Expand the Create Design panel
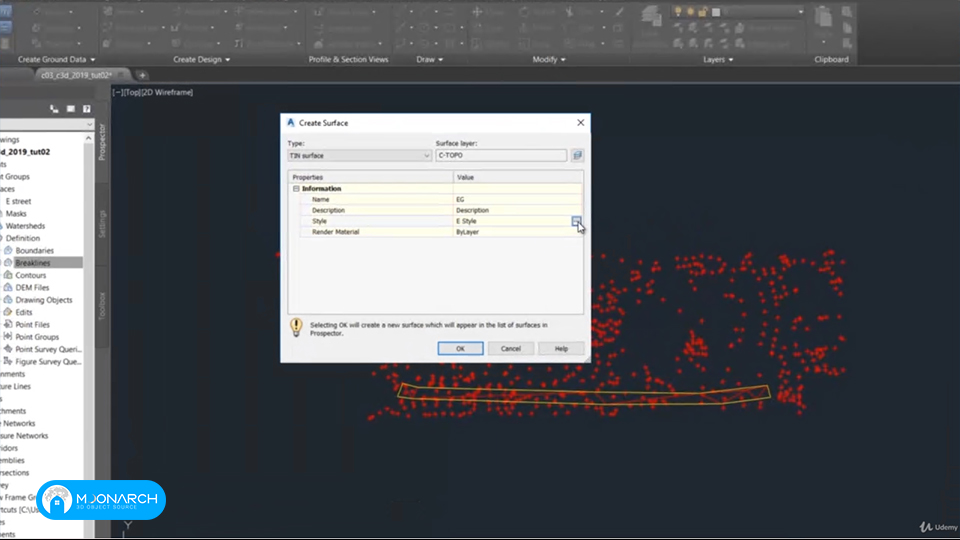 (201, 59)
